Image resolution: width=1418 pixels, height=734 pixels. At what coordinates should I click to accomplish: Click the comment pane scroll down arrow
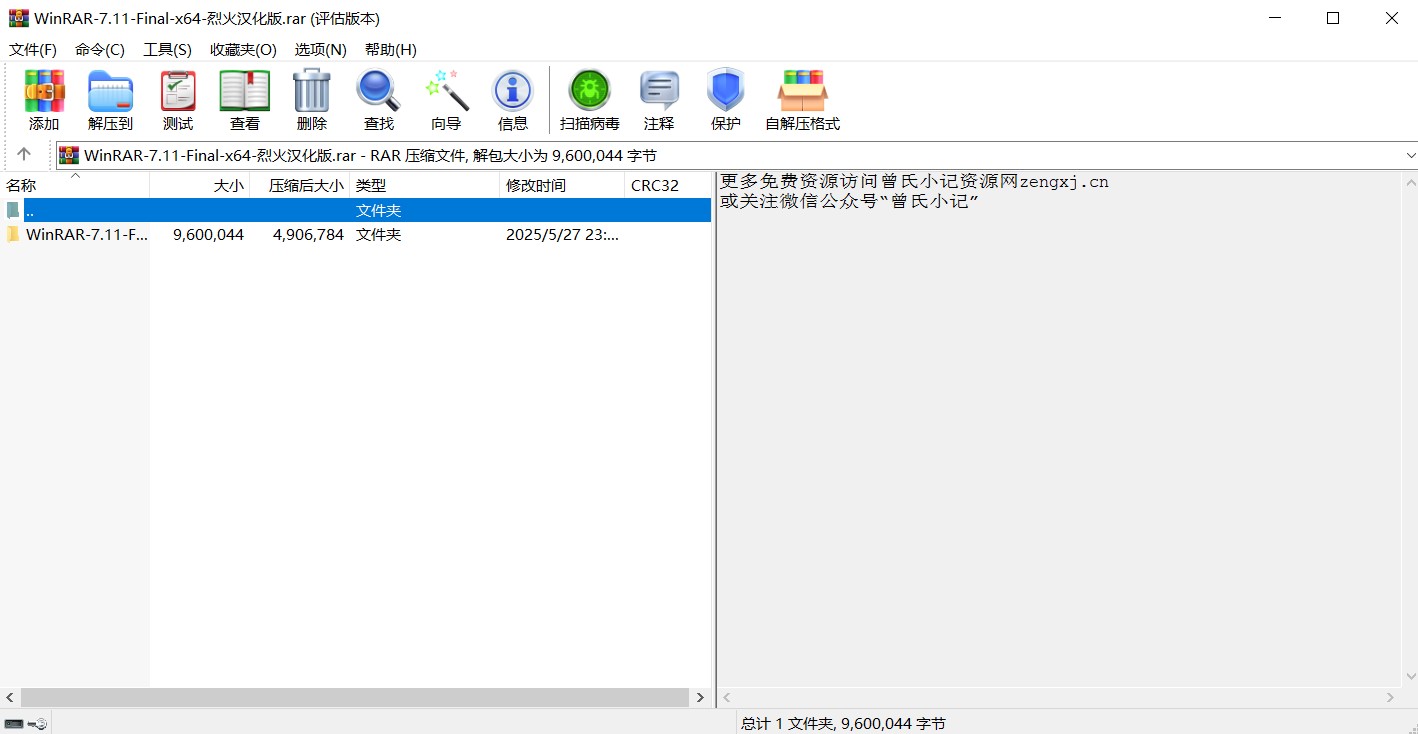coord(1410,678)
